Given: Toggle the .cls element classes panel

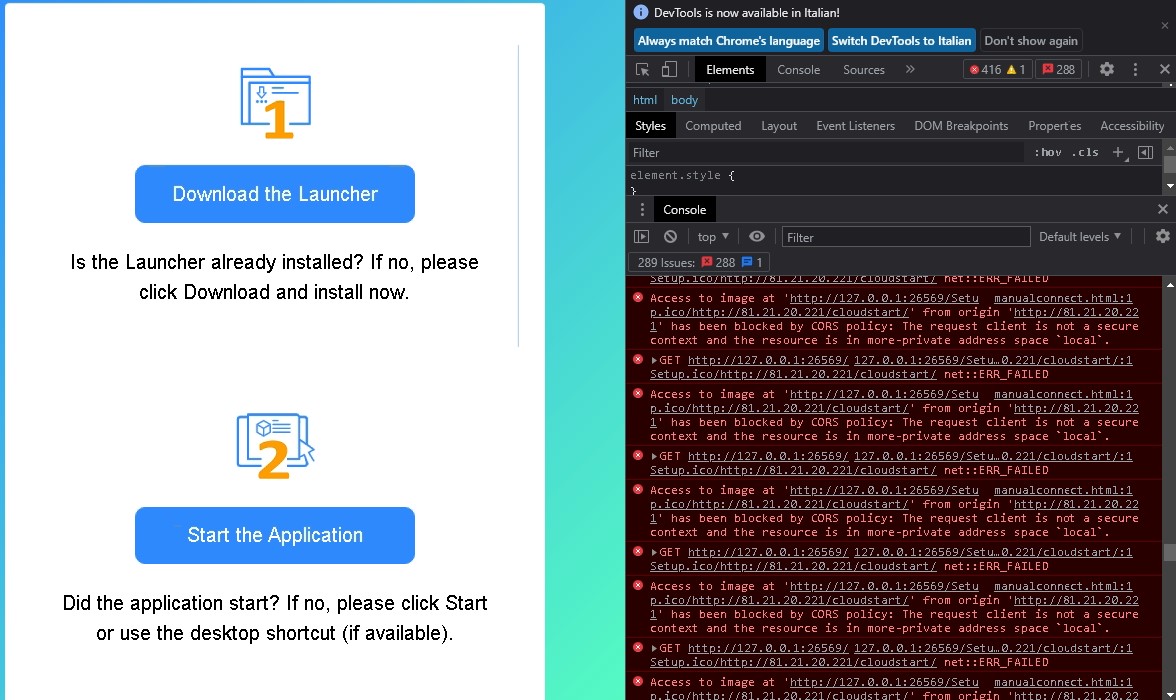Looking at the screenshot, I should (1085, 153).
